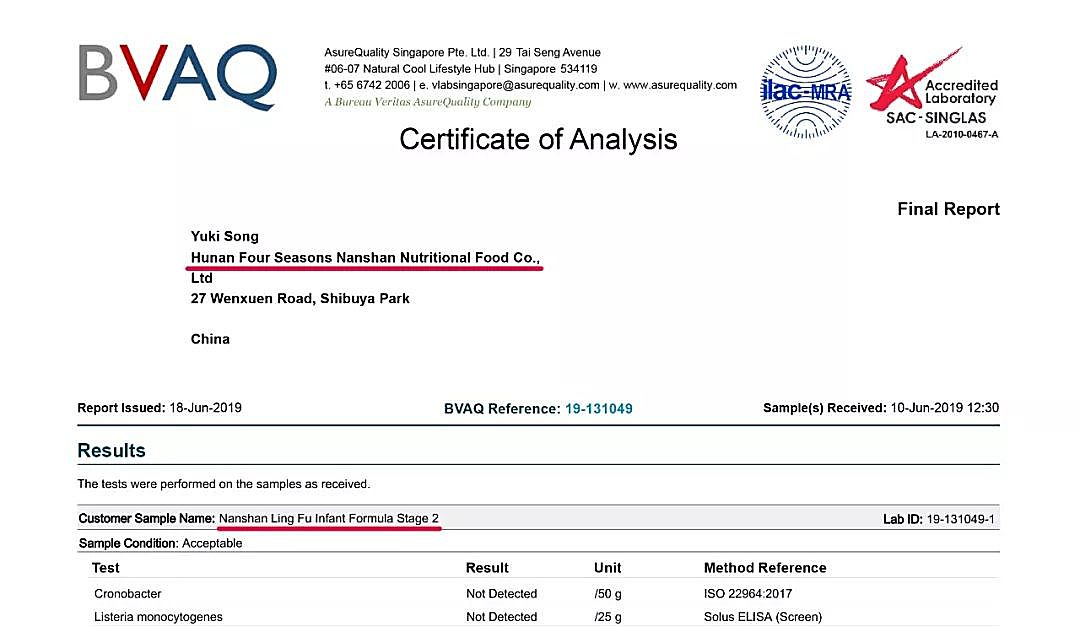This screenshot has width=1080, height=627.
Task: Open BVAQ Reference 19-131049 link
Action: (599, 409)
